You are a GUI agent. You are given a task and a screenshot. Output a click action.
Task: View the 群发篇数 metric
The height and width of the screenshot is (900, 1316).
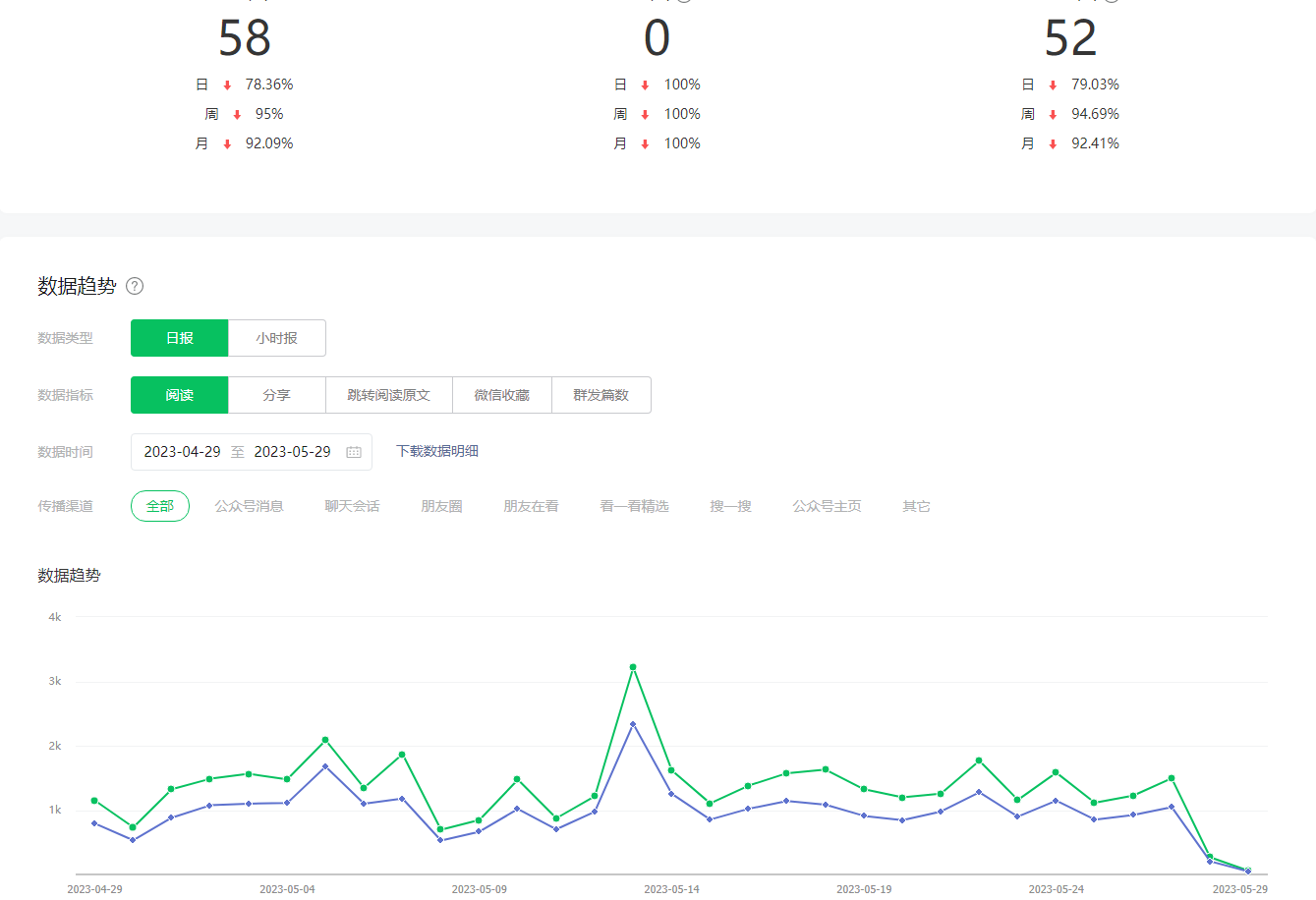coord(601,395)
